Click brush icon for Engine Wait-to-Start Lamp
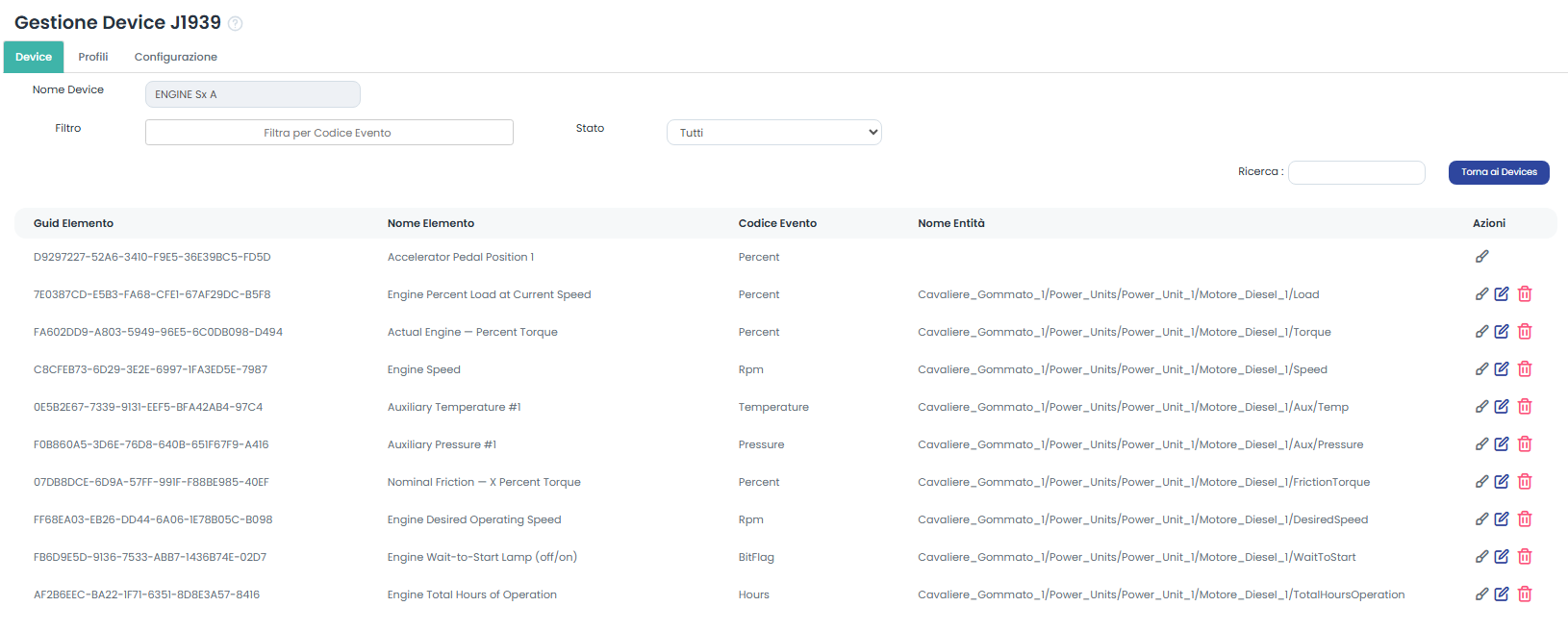The image size is (1568, 632). [x=1481, y=557]
